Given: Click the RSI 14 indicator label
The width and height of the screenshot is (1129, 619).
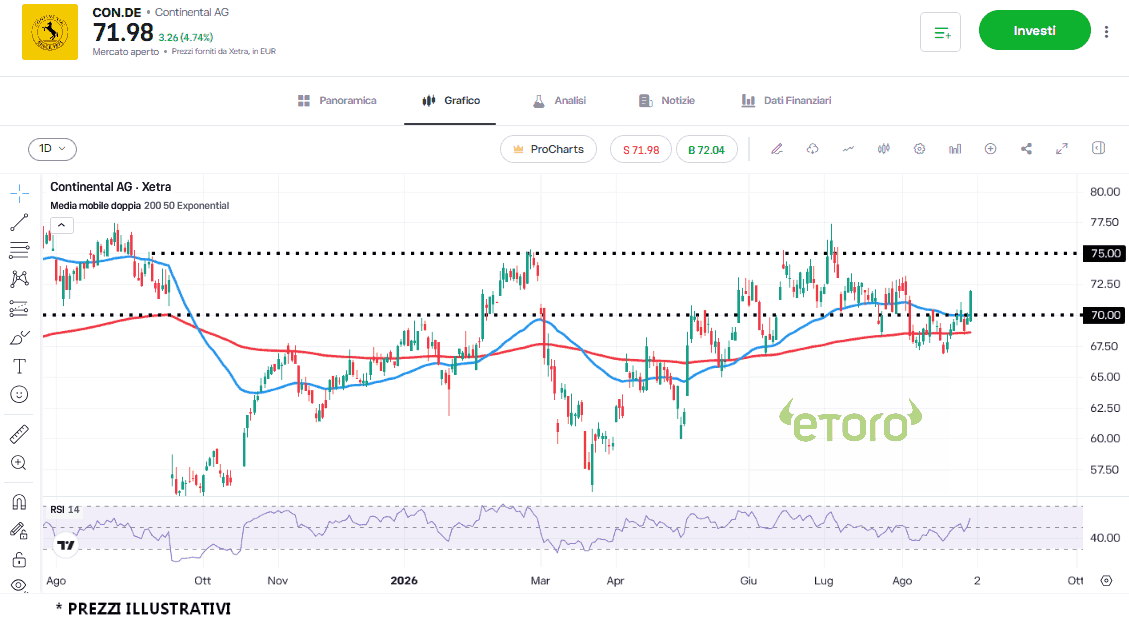Looking at the screenshot, I should point(65,510).
